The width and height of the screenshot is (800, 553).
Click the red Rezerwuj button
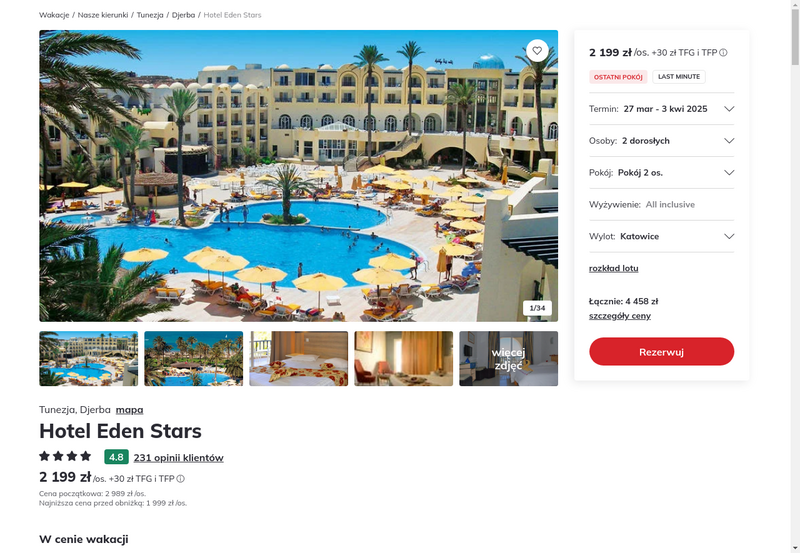pos(661,351)
